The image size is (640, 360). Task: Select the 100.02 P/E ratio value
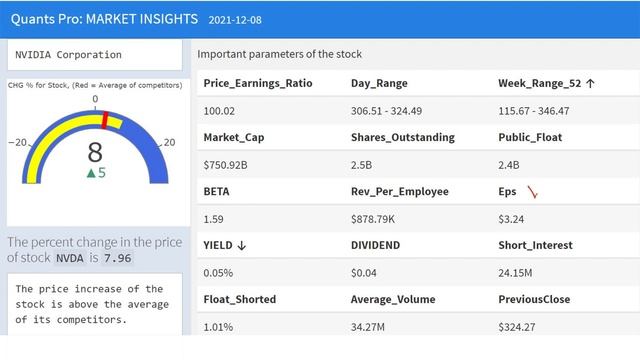(219, 111)
